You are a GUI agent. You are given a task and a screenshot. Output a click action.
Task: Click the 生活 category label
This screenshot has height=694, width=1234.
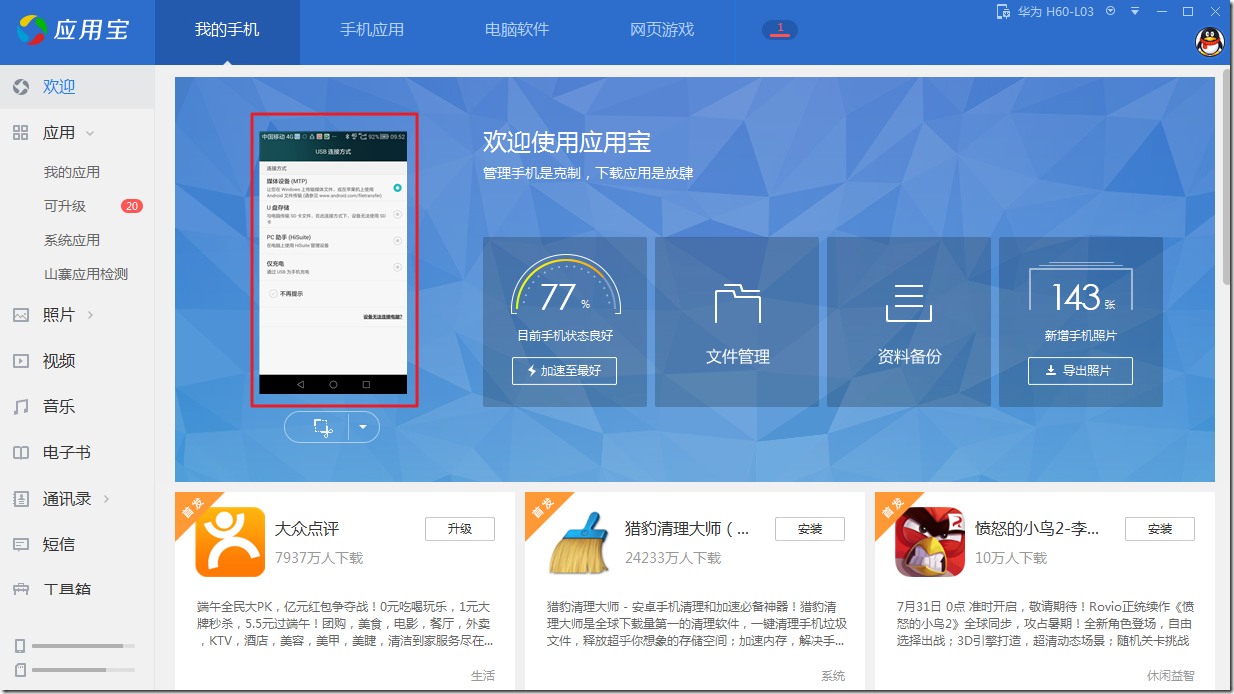(483, 676)
